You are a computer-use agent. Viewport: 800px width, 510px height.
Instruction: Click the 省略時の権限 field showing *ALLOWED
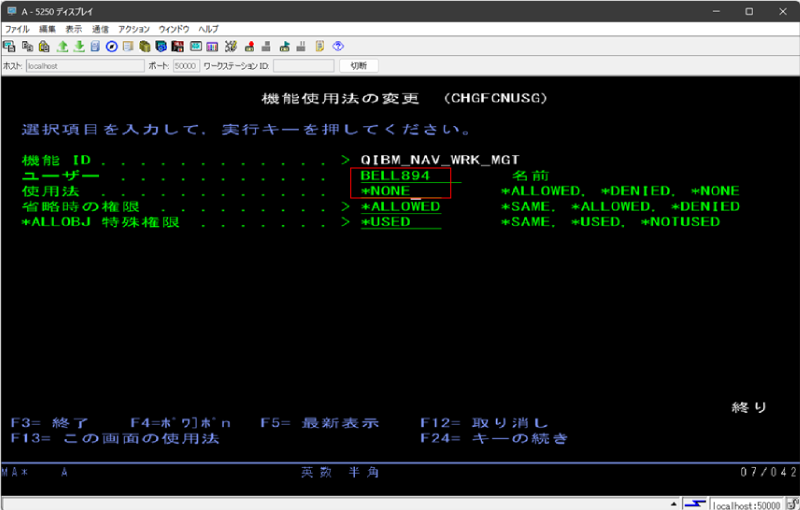tap(400, 207)
